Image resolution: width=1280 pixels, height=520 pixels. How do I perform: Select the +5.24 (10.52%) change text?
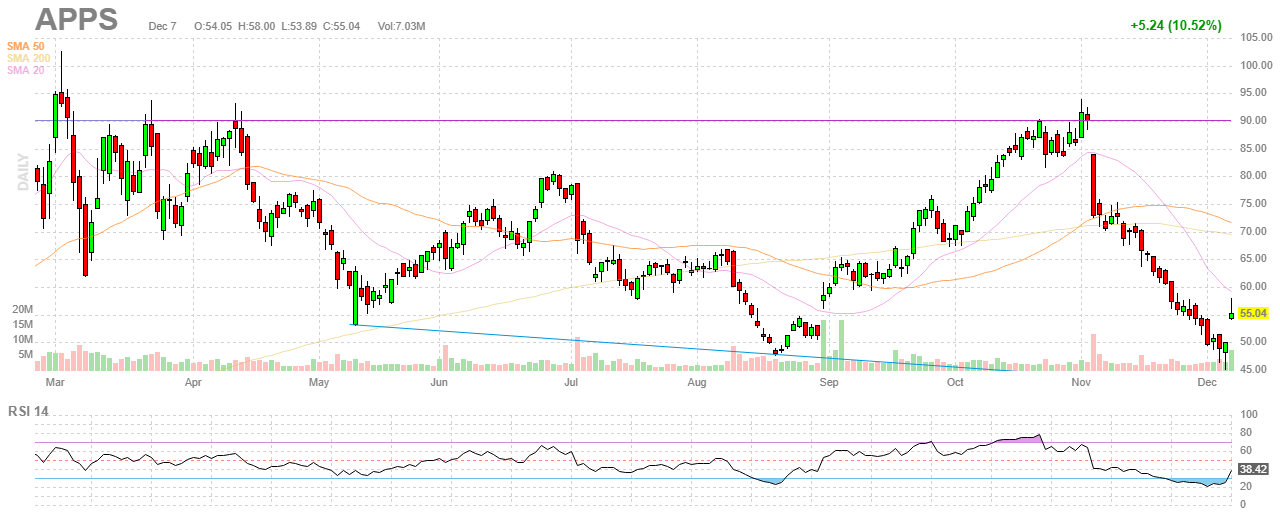1176,26
